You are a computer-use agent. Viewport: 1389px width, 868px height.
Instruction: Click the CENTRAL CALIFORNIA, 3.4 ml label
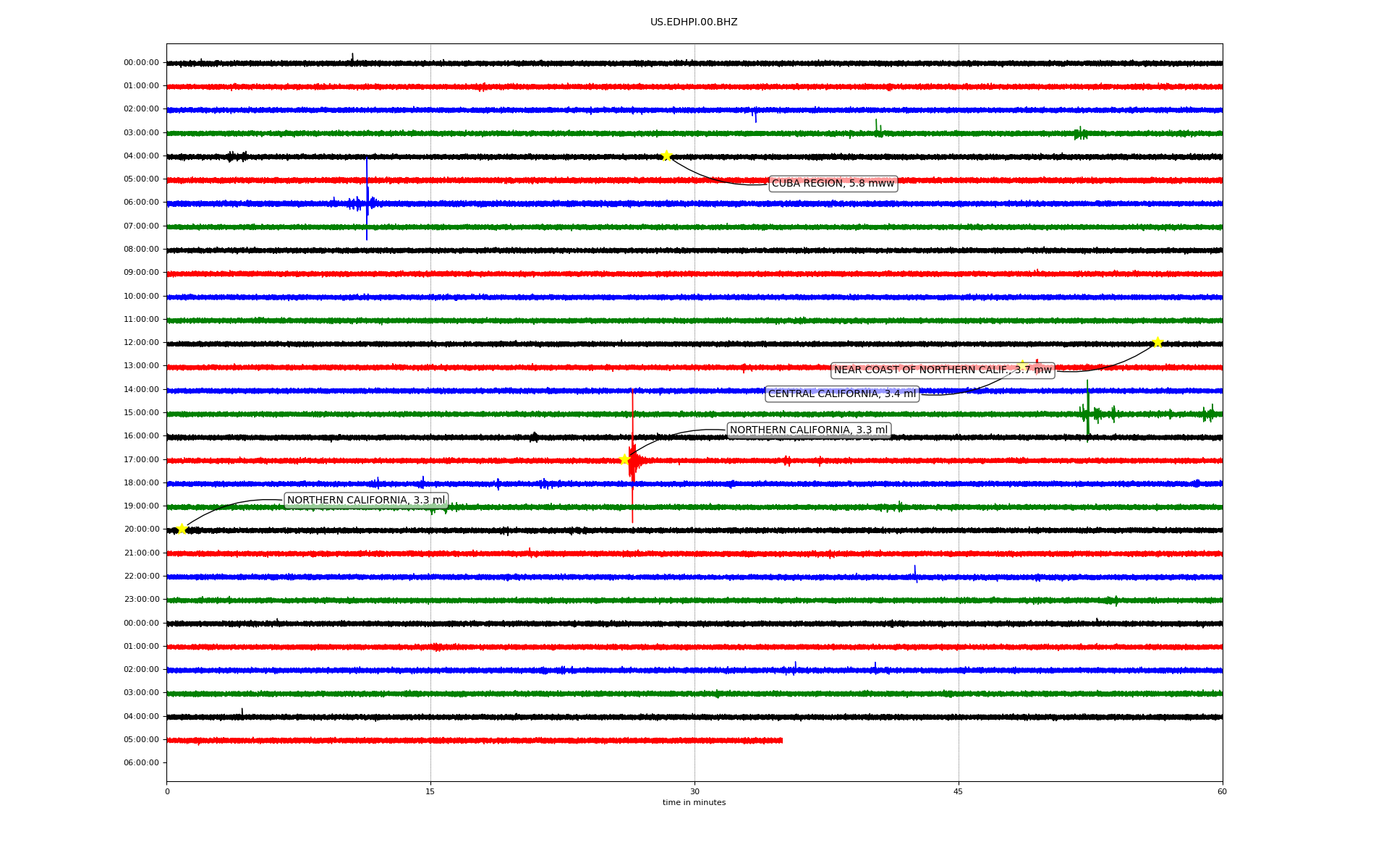841,394
